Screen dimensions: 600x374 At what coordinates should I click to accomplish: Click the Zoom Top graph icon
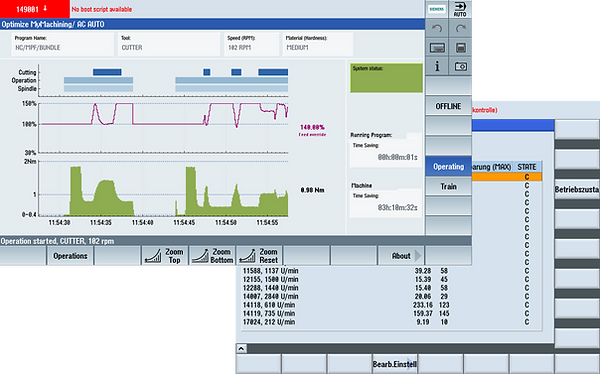pyautogui.click(x=153, y=256)
